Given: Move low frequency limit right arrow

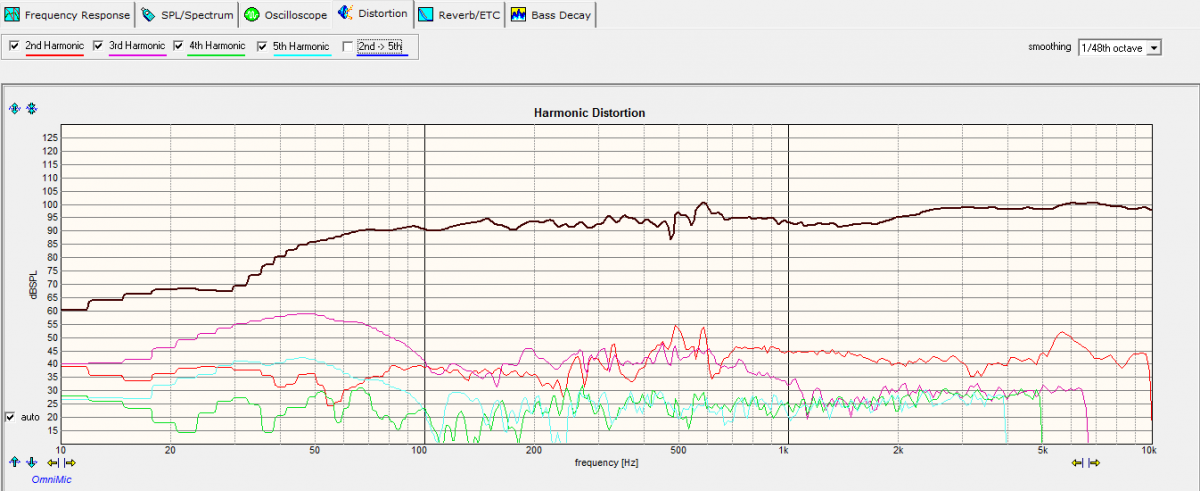Looking at the screenshot, I should (x=70, y=462).
